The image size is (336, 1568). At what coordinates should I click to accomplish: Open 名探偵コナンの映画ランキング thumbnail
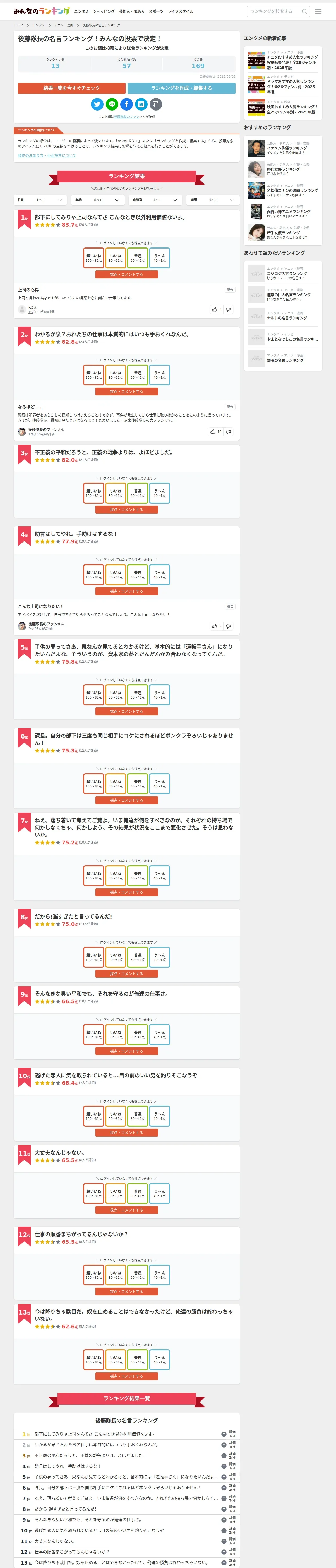(256, 191)
